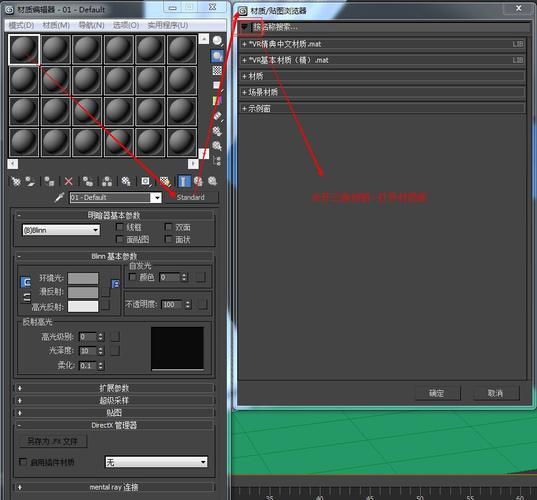
Task: Click the 高光反射 color swatch
Action: (83, 306)
